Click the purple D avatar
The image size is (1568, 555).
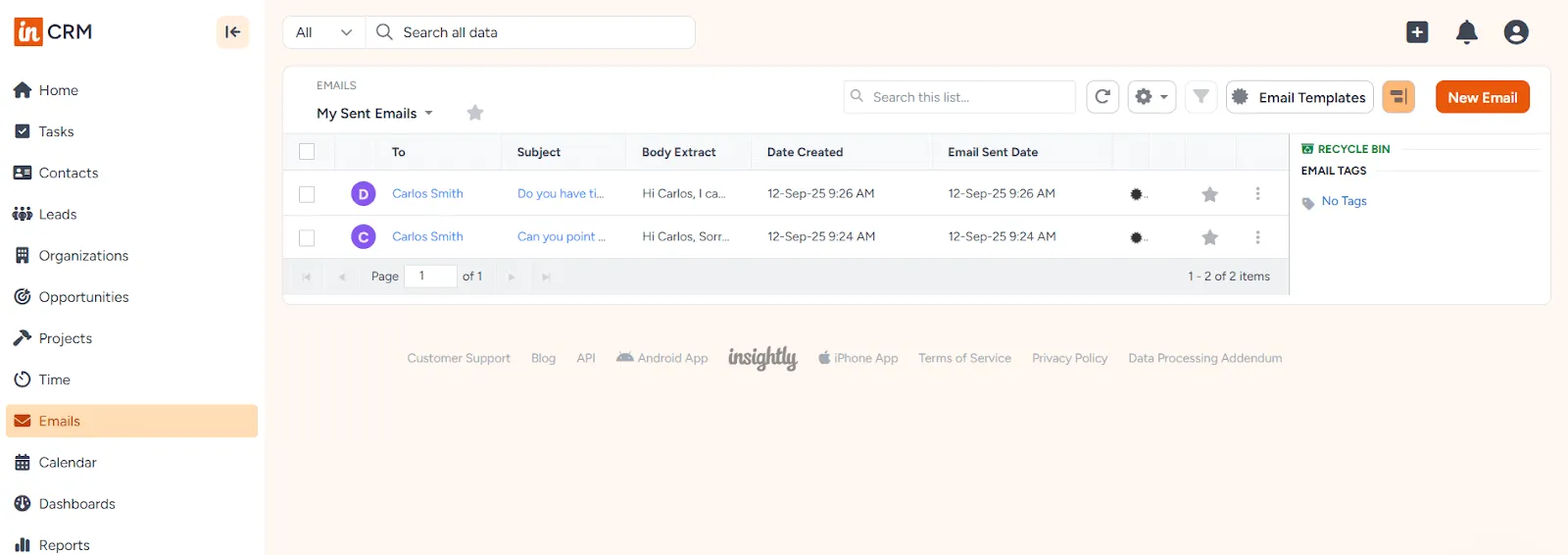[364, 194]
